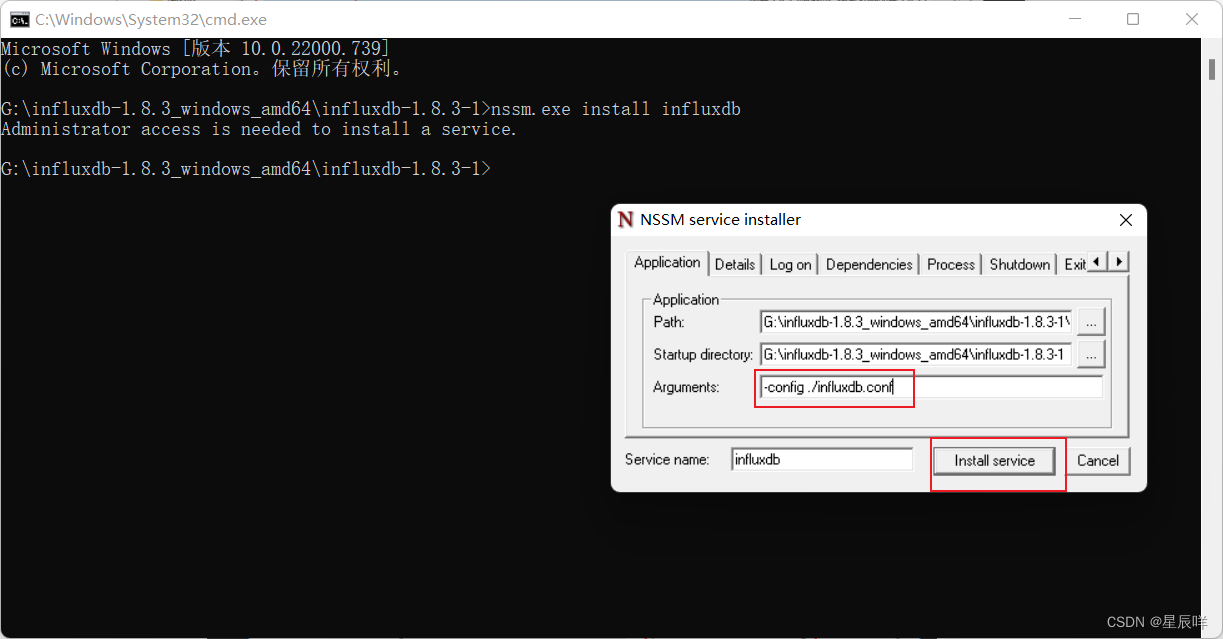Click the Microsoft Corporation copyright line
Screen dimensions: 1223x639
coord(202,69)
